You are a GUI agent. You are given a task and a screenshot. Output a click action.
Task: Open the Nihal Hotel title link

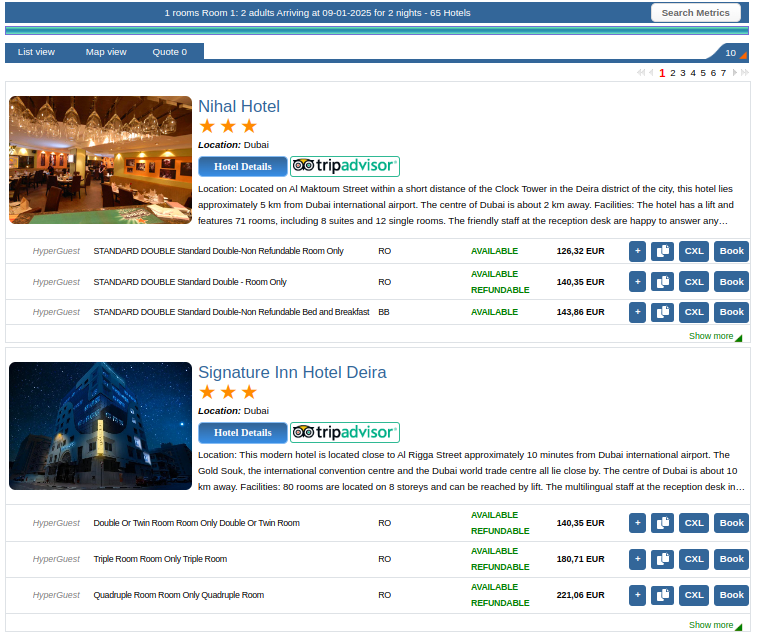point(239,106)
